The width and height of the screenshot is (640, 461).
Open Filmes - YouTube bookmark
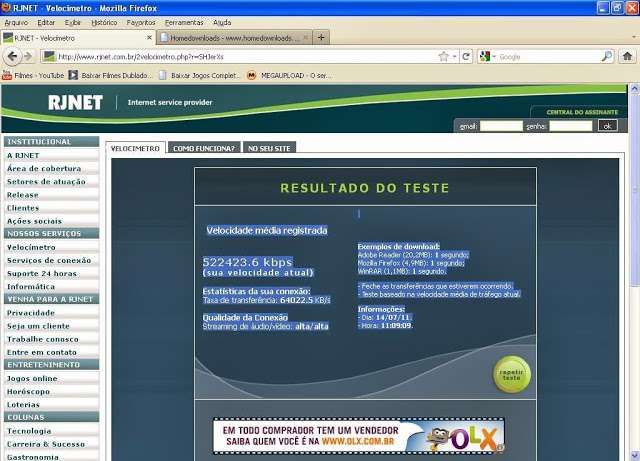click(x=33, y=75)
